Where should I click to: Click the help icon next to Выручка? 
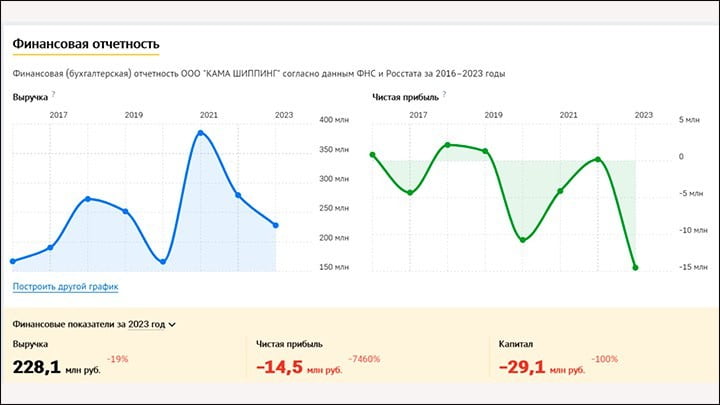coord(53,95)
